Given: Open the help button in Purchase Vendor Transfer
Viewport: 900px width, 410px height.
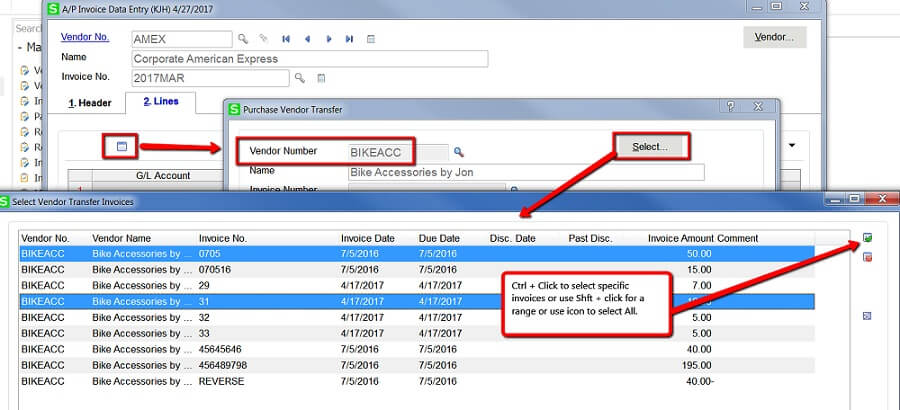Looking at the screenshot, I should click(730, 106).
